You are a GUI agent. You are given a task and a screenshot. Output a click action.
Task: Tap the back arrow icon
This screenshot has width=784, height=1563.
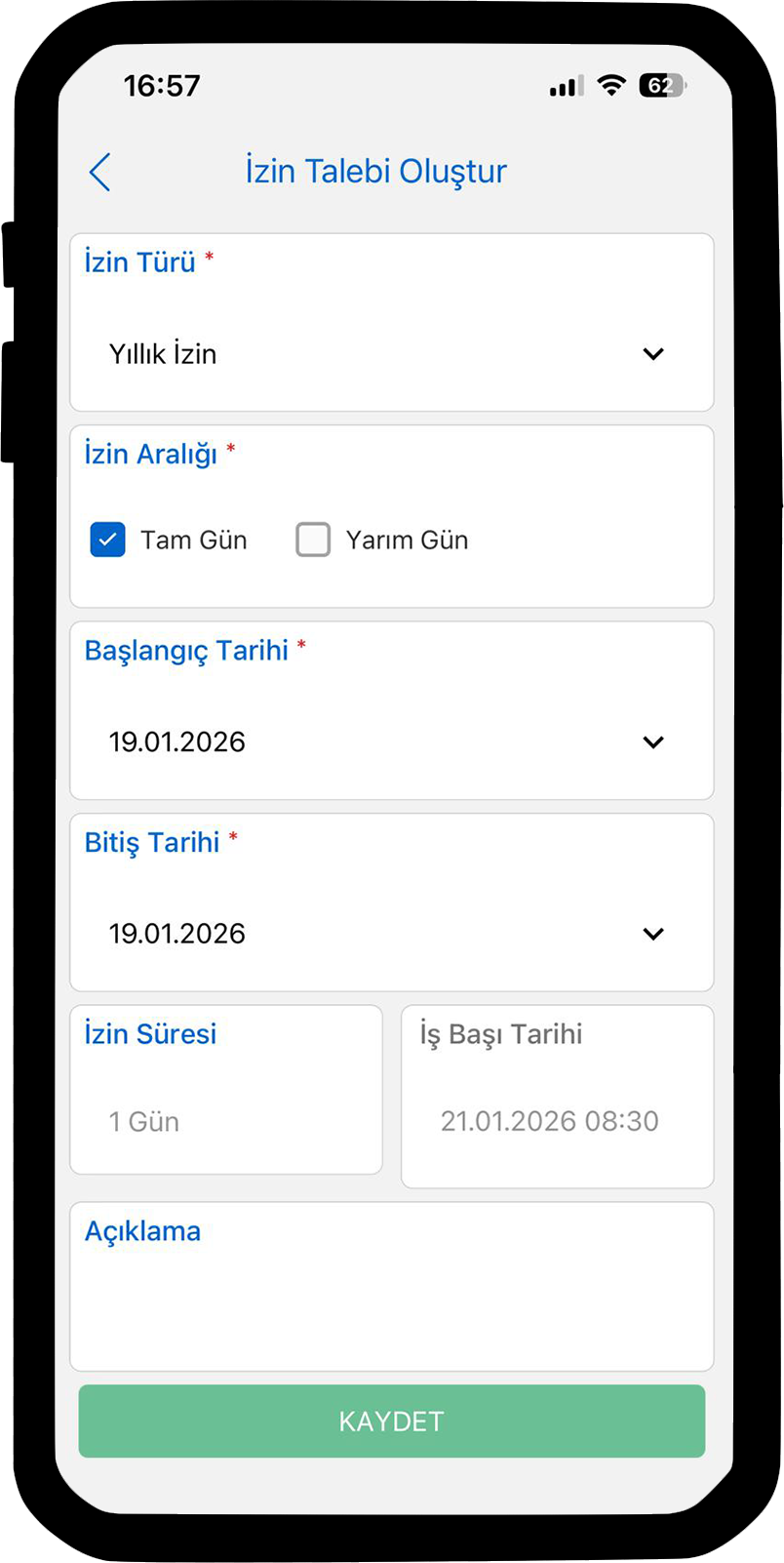click(99, 173)
